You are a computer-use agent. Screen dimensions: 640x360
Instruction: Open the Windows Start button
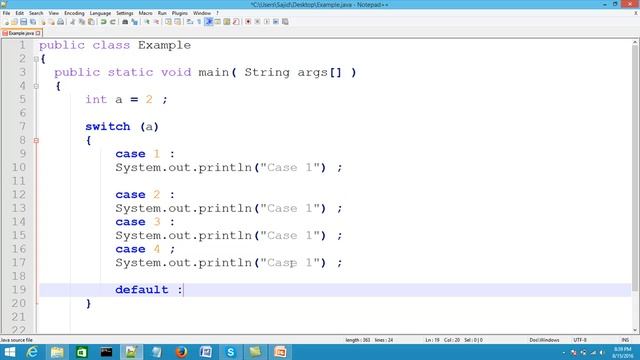(9, 352)
